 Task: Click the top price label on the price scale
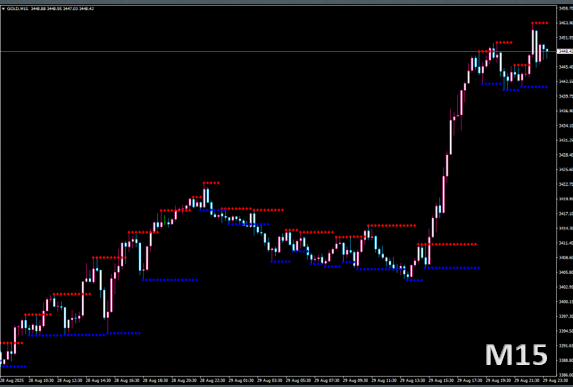pyautogui.click(x=565, y=8)
